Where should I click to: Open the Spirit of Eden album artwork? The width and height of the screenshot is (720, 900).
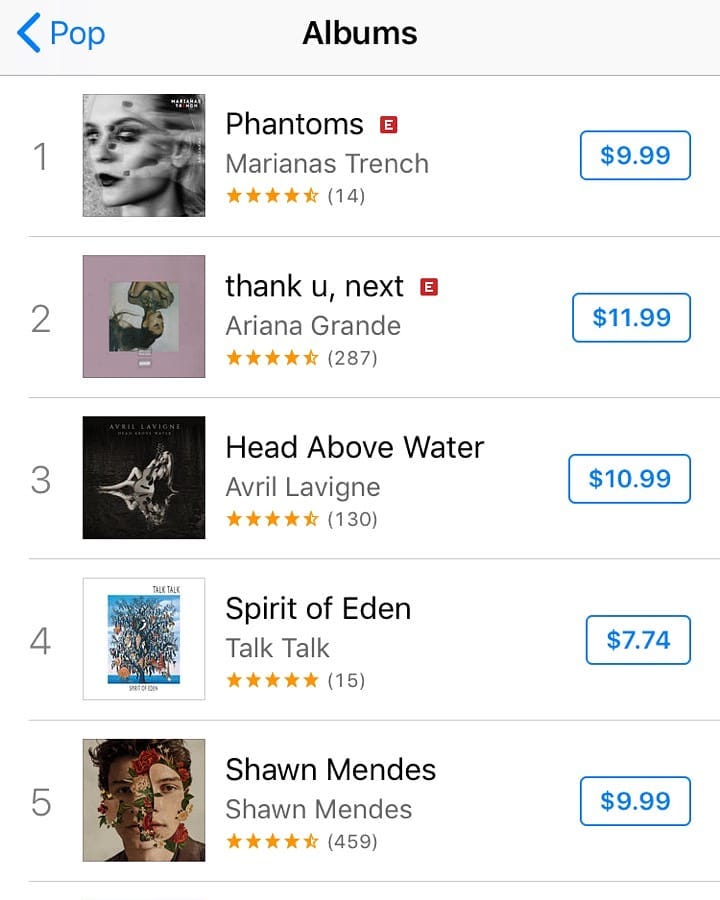tap(144, 639)
